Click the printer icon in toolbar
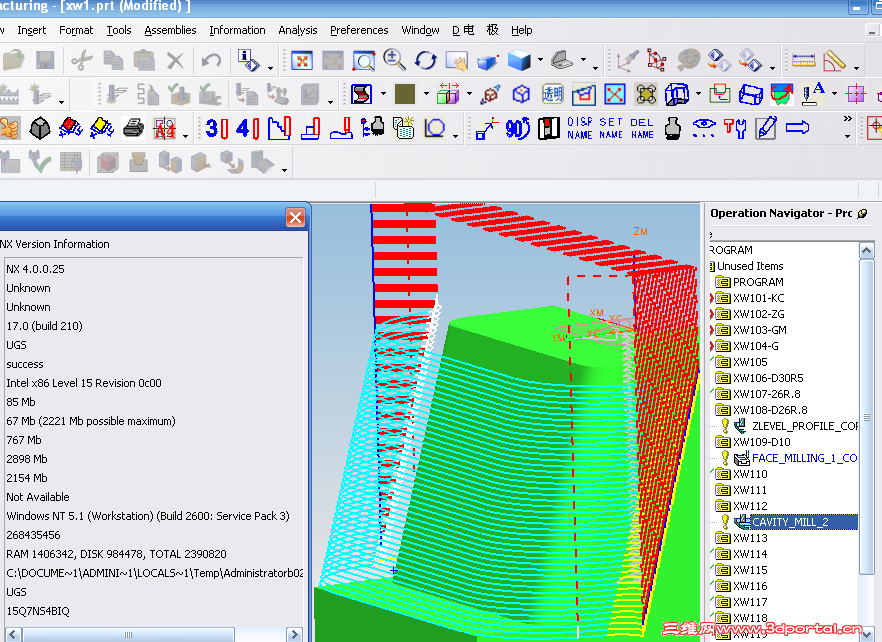The width and height of the screenshot is (882, 642). [133, 128]
